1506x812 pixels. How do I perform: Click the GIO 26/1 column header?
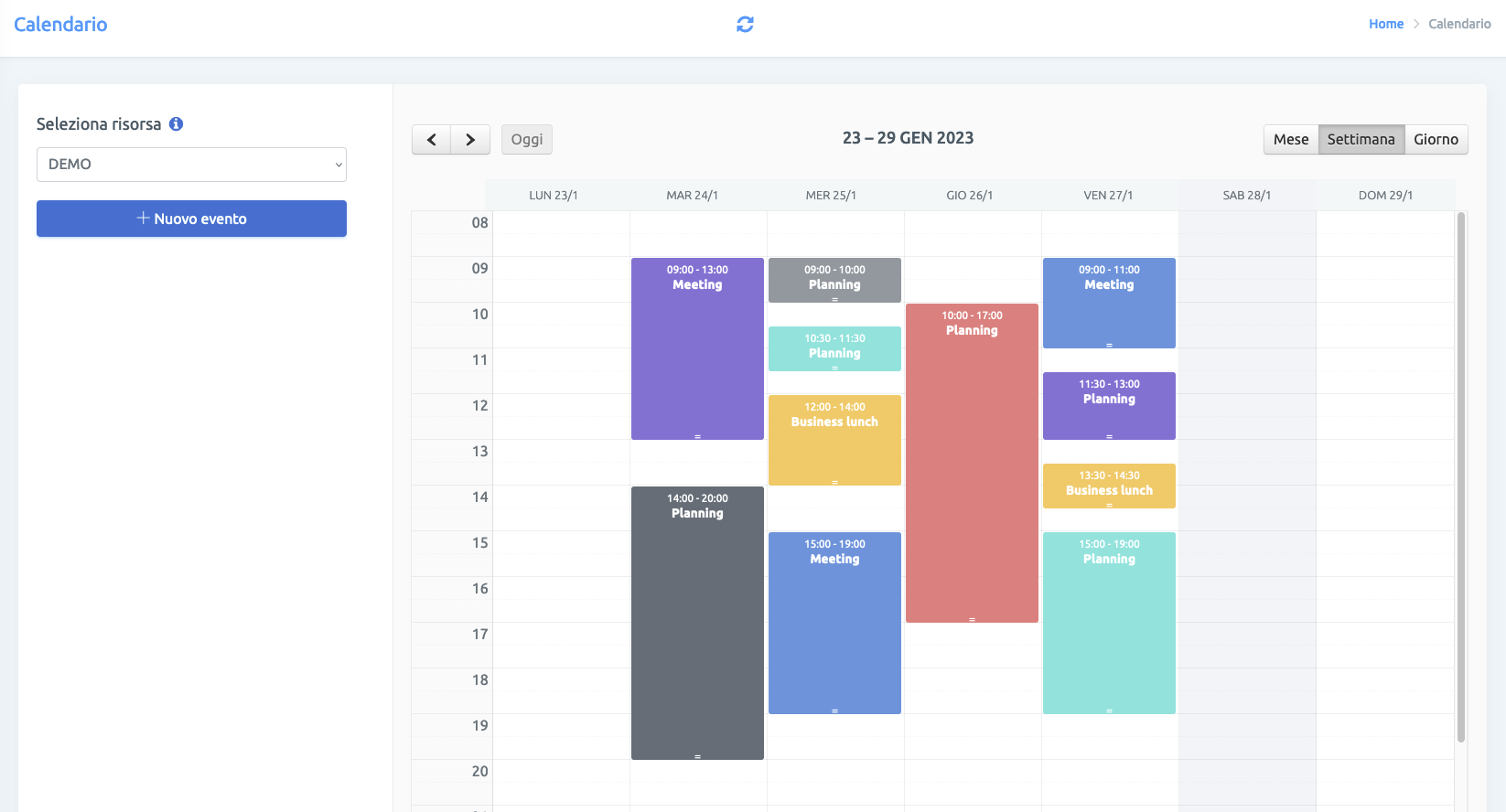click(970, 196)
